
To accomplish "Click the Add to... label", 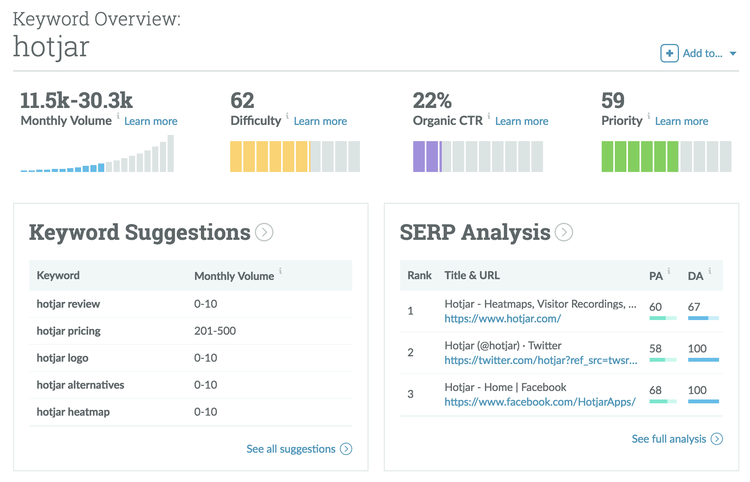I will point(702,53).
